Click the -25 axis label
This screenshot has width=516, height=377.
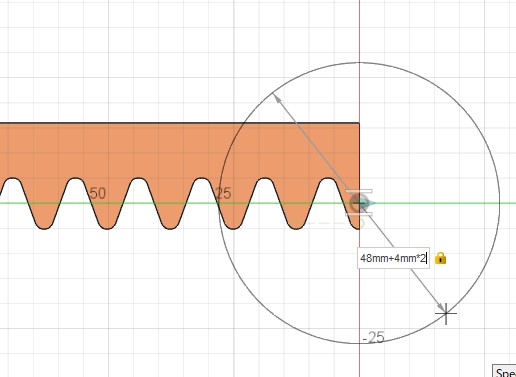(x=374, y=337)
